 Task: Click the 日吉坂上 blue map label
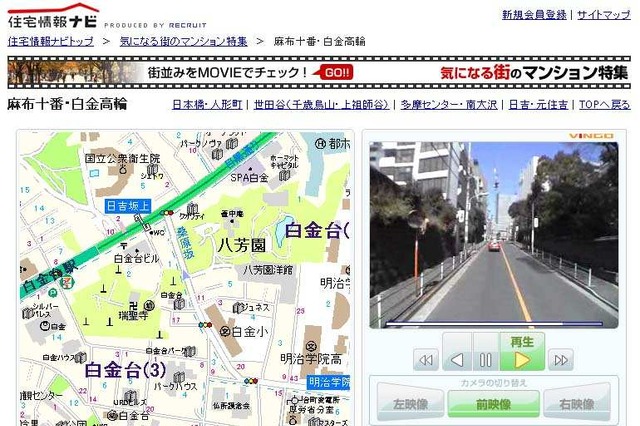pos(128,206)
